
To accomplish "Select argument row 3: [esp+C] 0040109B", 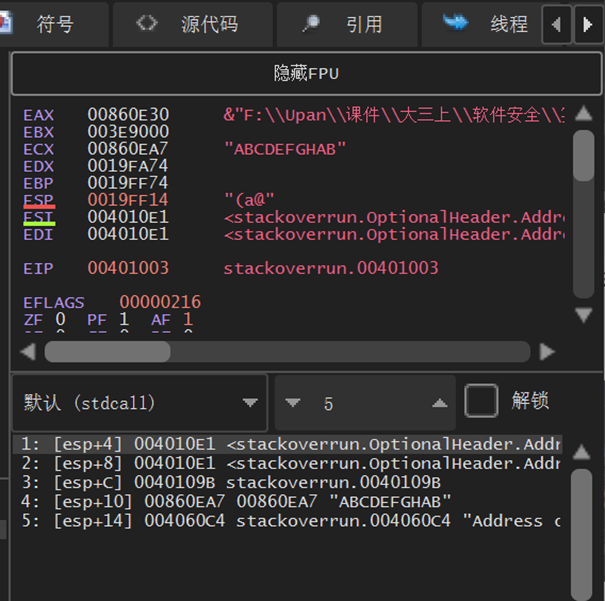I will pyautogui.click(x=287, y=483).
